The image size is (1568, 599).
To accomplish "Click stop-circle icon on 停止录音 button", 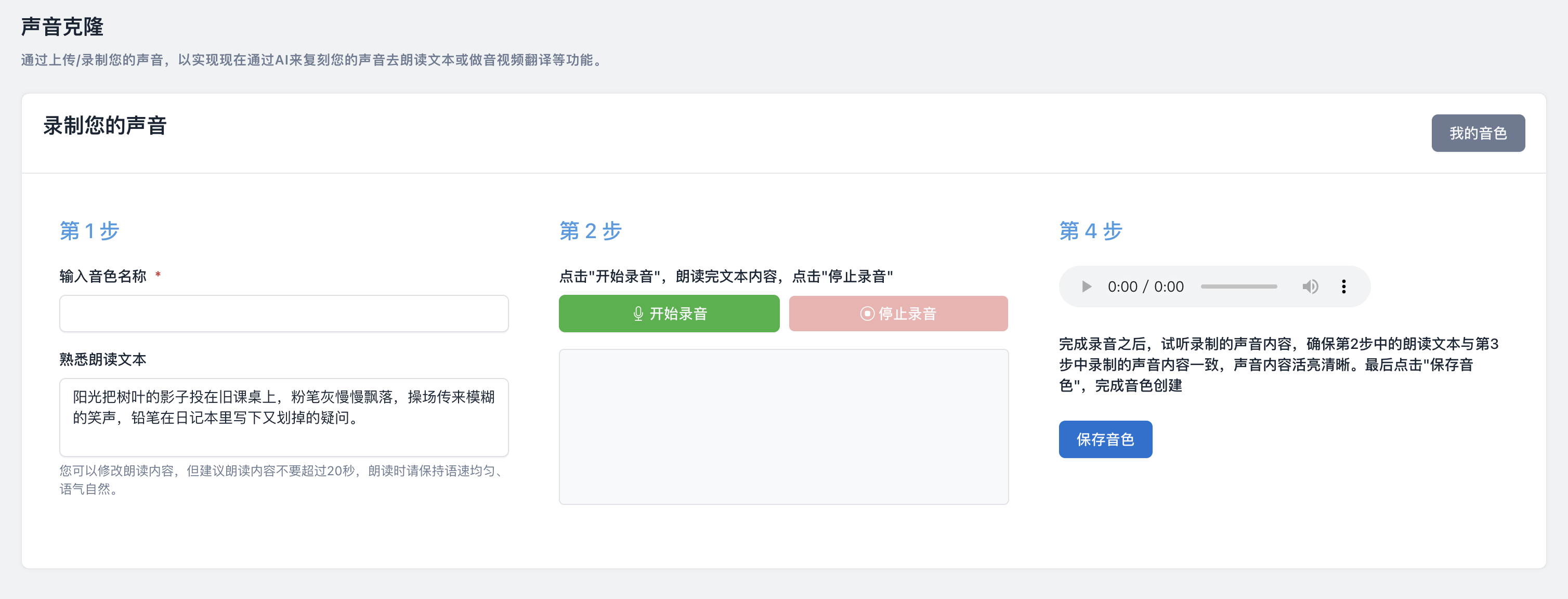I will (867, 314).
